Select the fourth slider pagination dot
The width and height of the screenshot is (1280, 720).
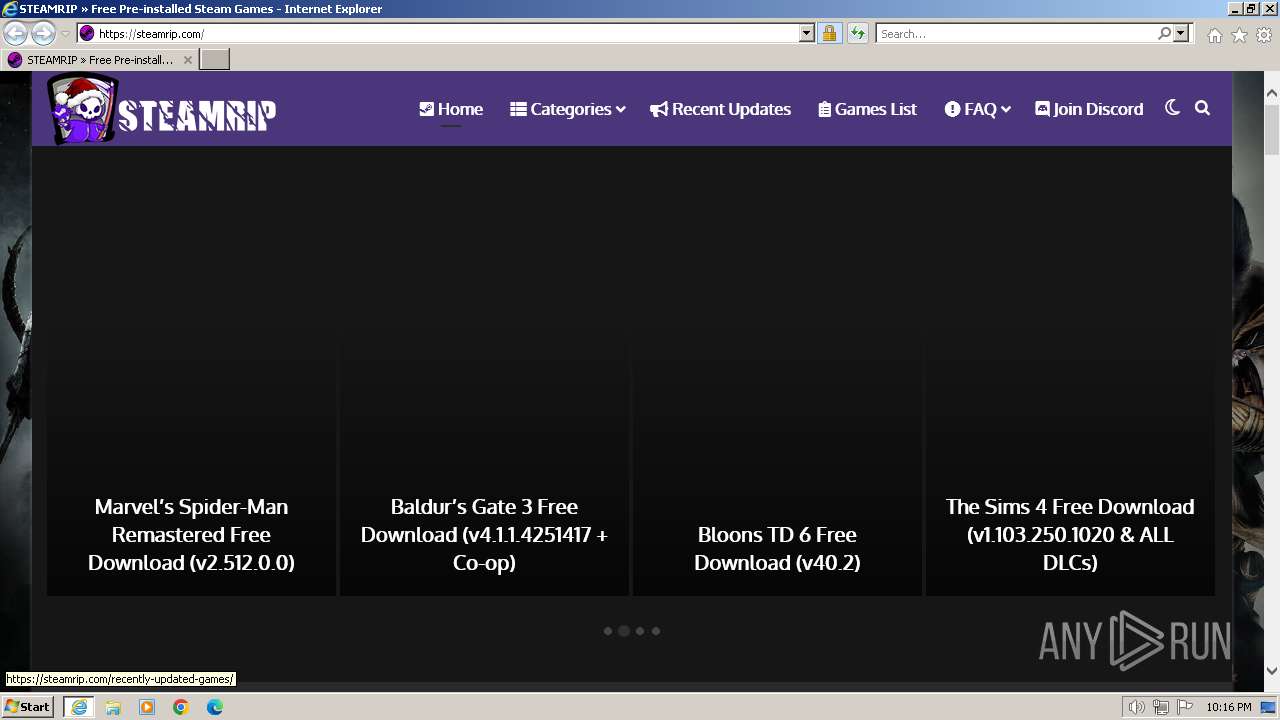[x=656, y=631]
